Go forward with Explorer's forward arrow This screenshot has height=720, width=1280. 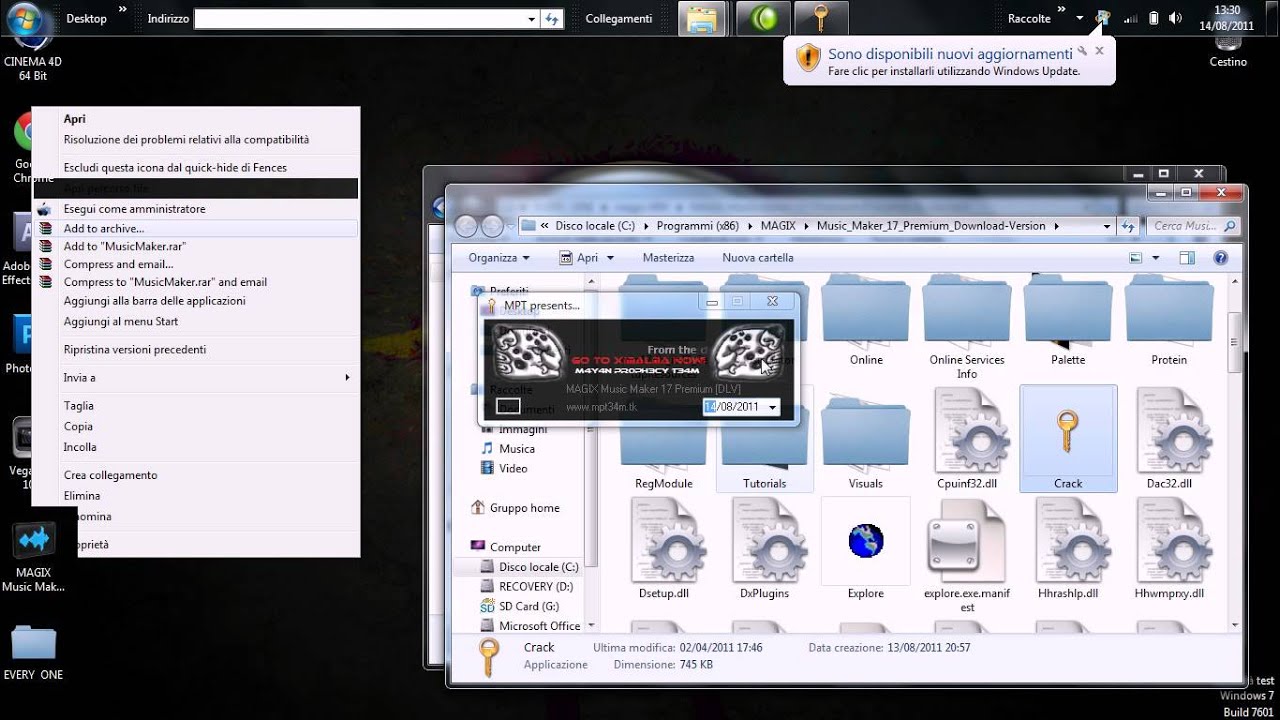(x=492, y=225)
